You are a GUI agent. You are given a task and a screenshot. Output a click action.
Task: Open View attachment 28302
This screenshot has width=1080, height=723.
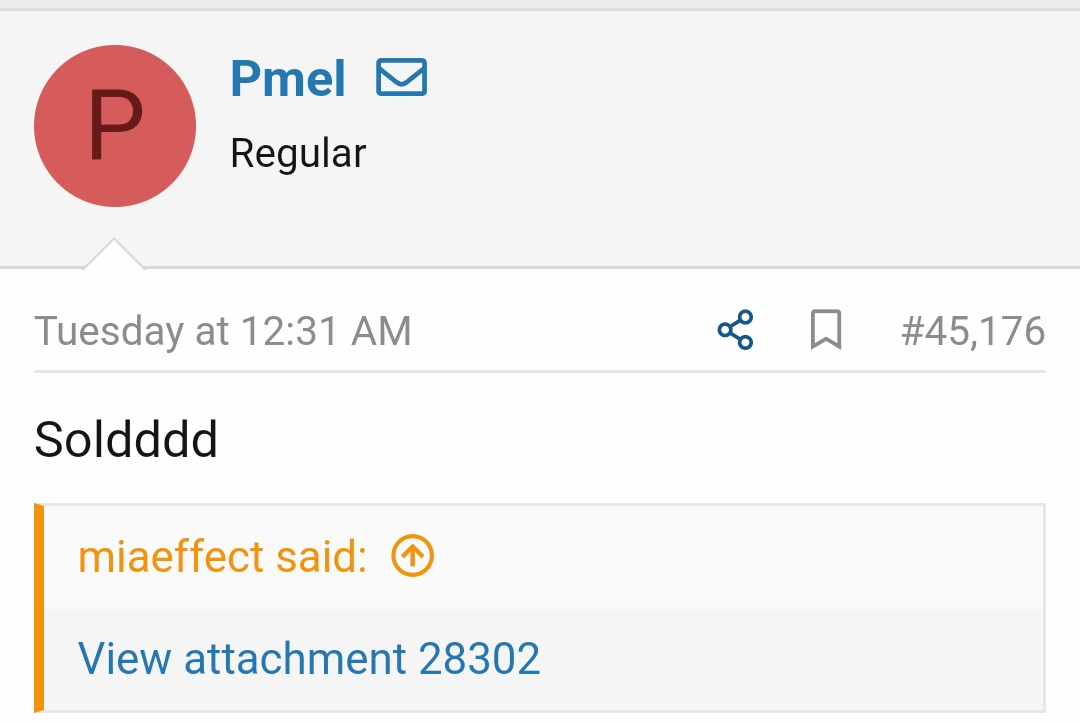[309, 658]
